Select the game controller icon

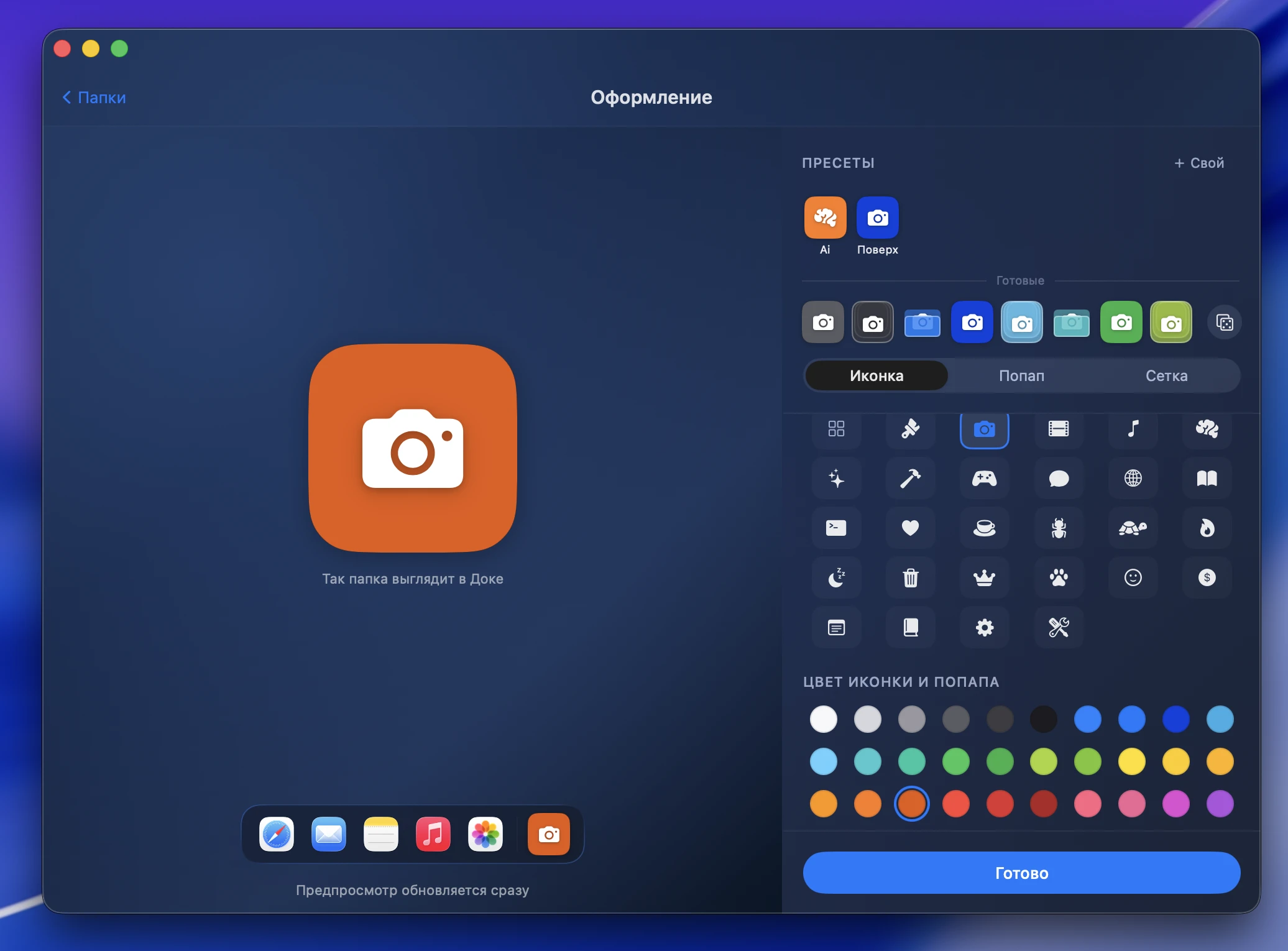pos(985,478)
